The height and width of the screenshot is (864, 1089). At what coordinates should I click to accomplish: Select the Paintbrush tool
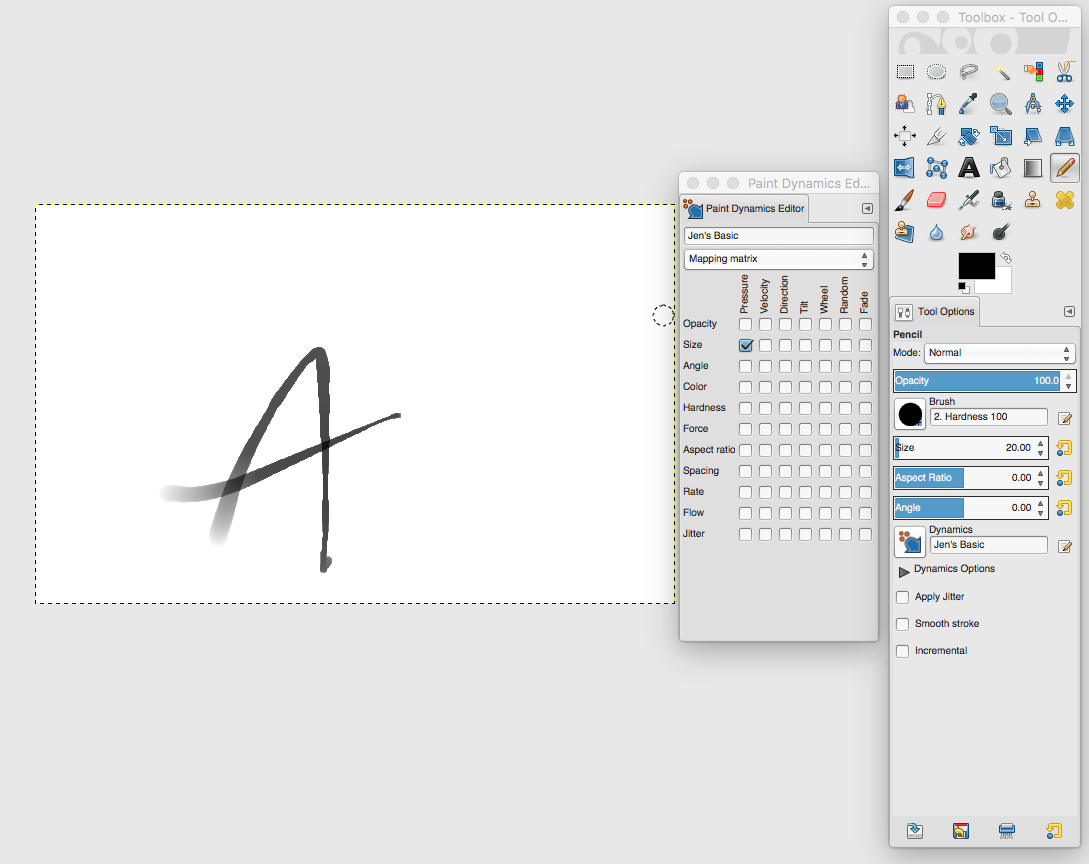[x=905, y=201]
